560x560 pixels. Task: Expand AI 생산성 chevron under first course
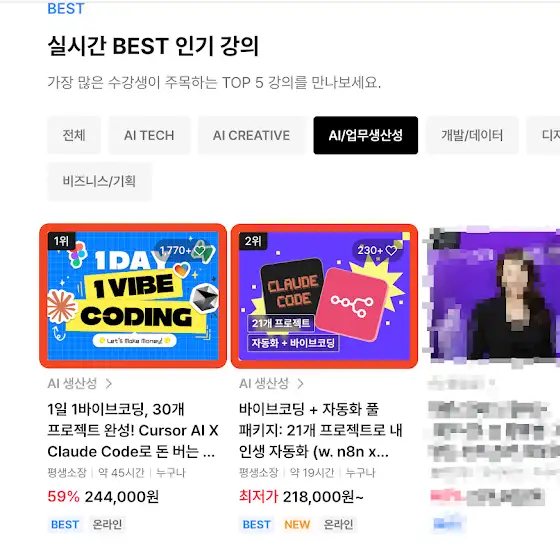click(x=109, y=384)
